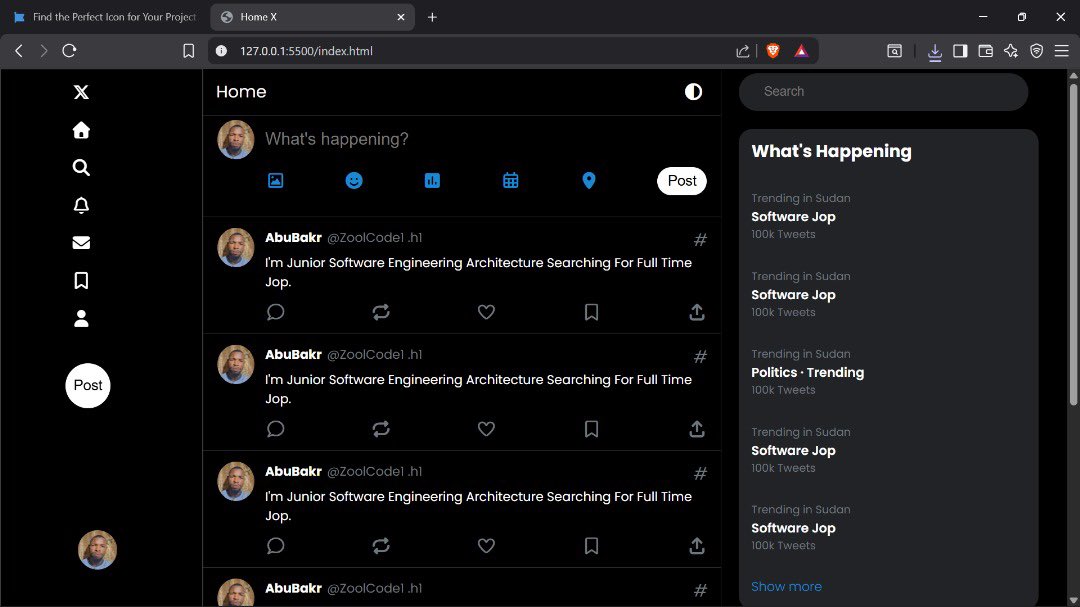Viewport: 1080px width, 607px height.
Task: Click the X logo in sidebar
Action: pyautogui.click(x=81, y=92)
